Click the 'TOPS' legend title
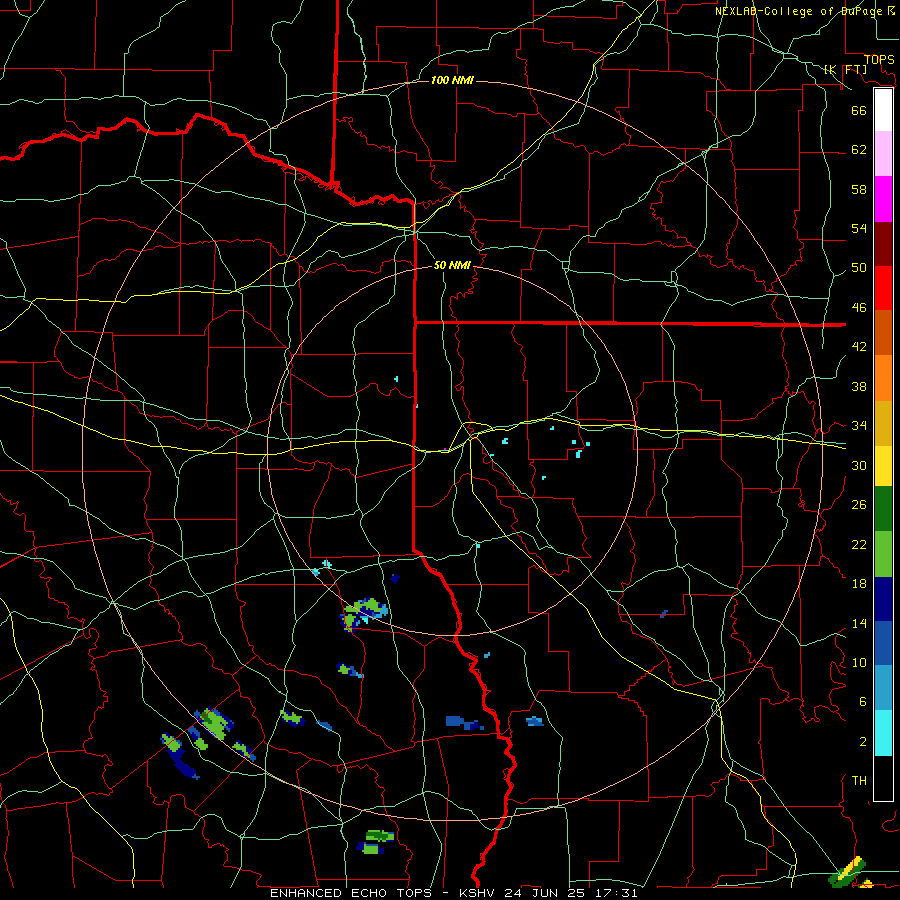This screenshot has height=900, width=900. [x=879, y=60]
